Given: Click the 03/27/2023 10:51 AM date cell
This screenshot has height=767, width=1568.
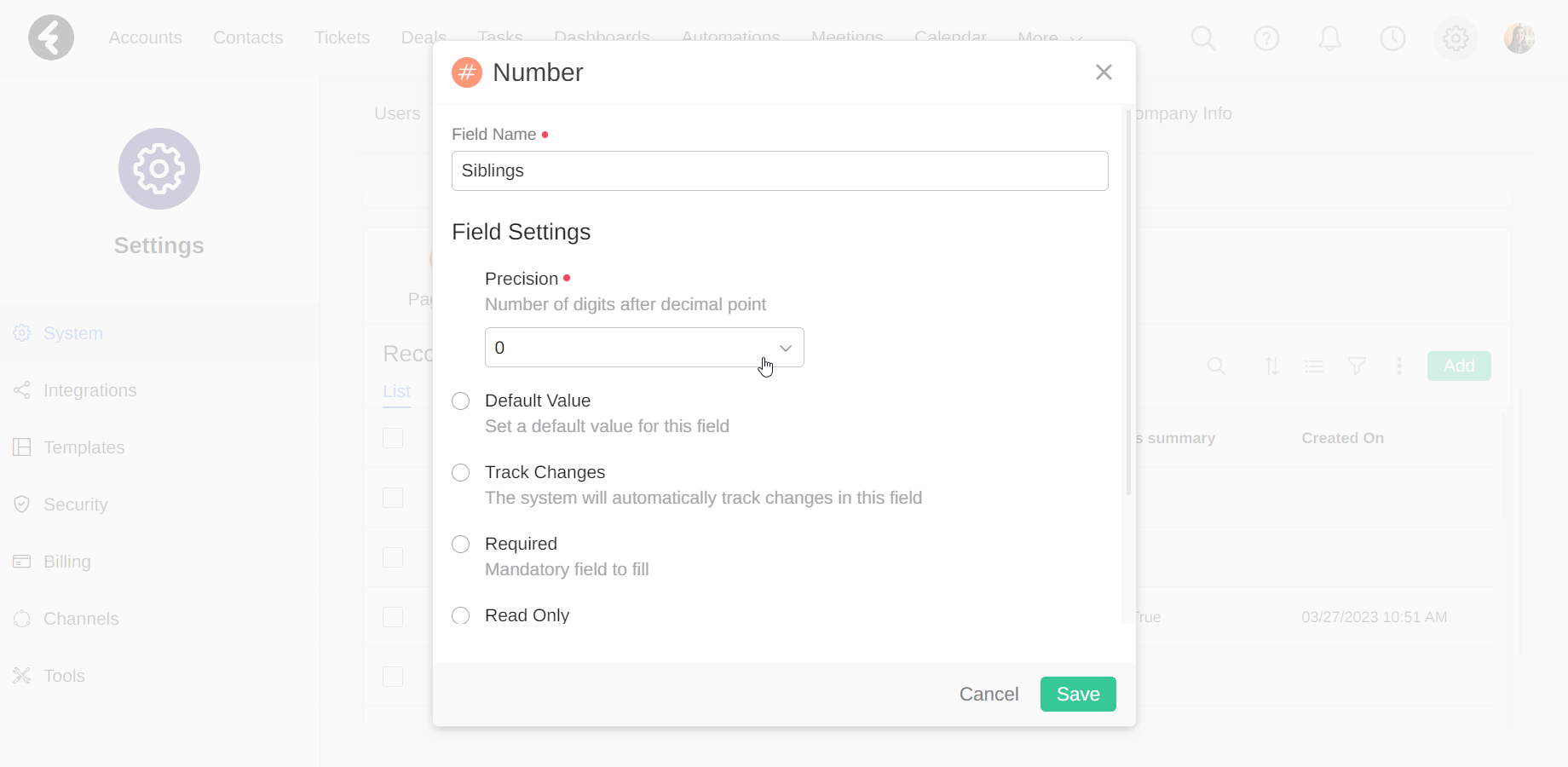Looking at the screenshot, I should pyautogui.click(x=1374, y=617).
